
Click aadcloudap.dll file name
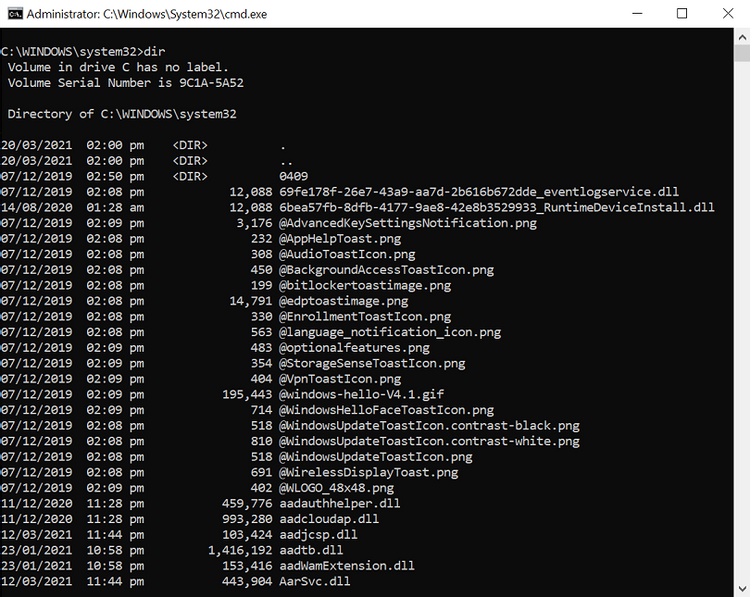tap(329, 519)
